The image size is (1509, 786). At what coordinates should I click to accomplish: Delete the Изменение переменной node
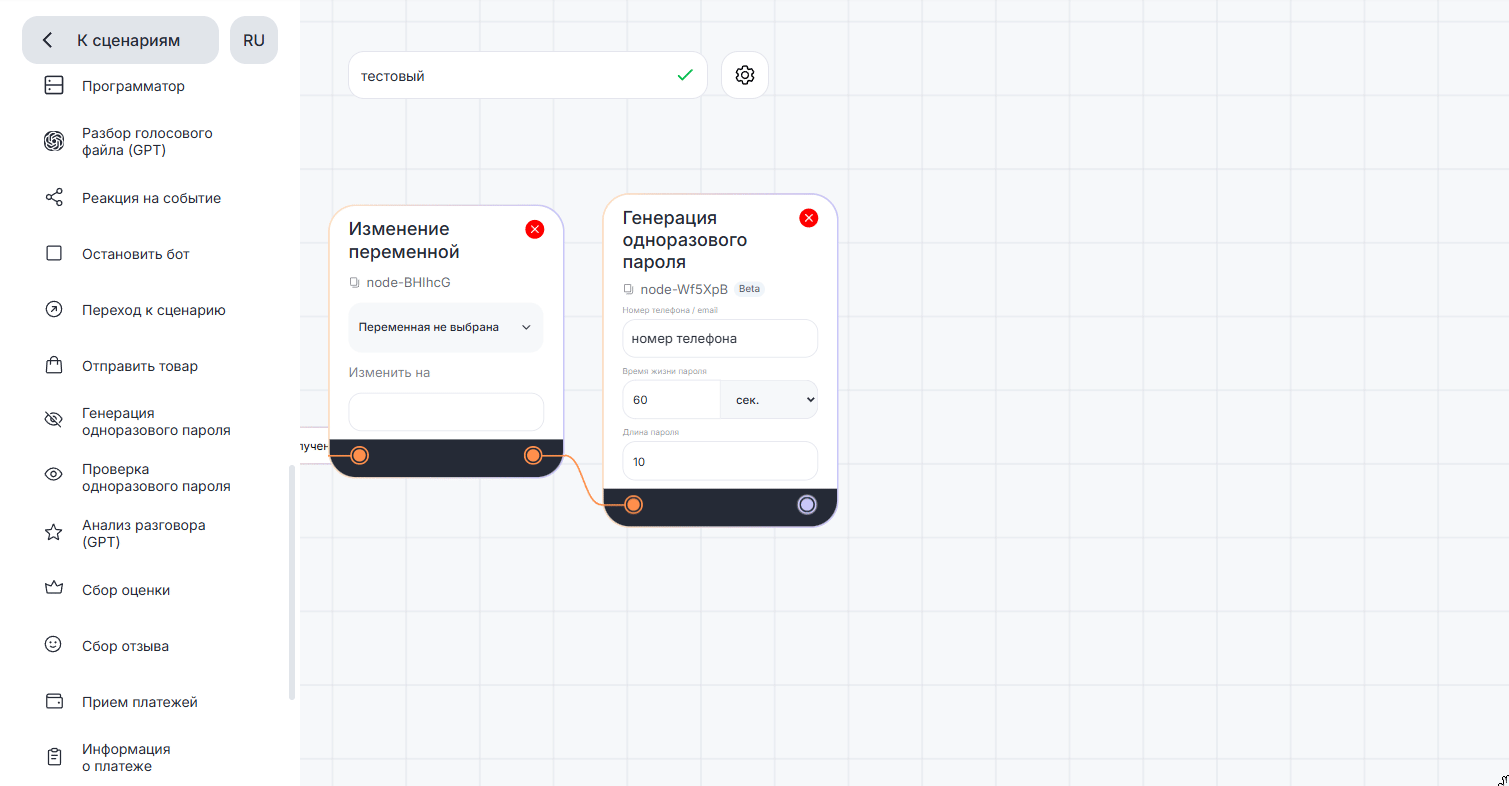tap(535, 230)
